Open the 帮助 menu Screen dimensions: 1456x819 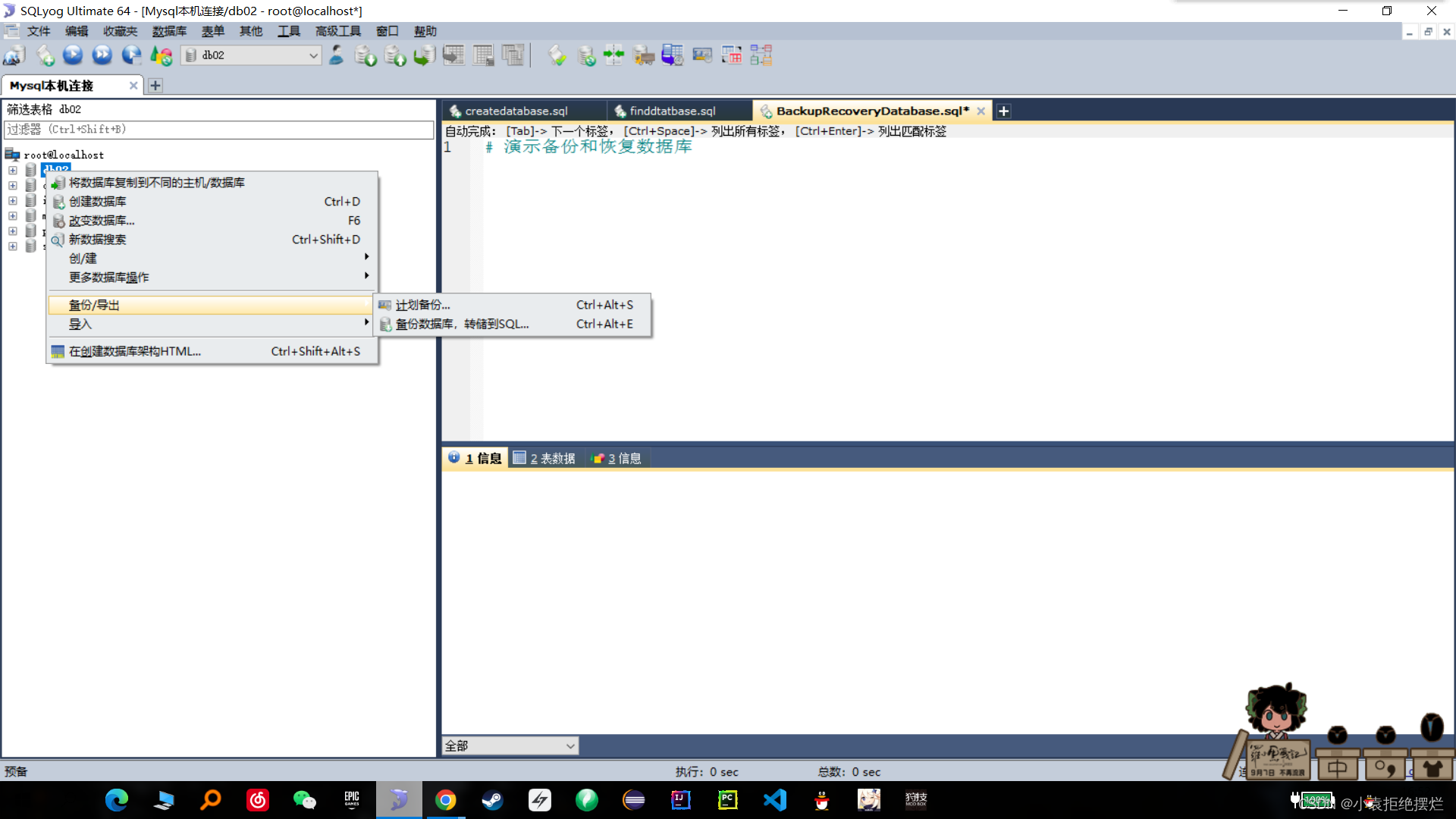(425, 31)
